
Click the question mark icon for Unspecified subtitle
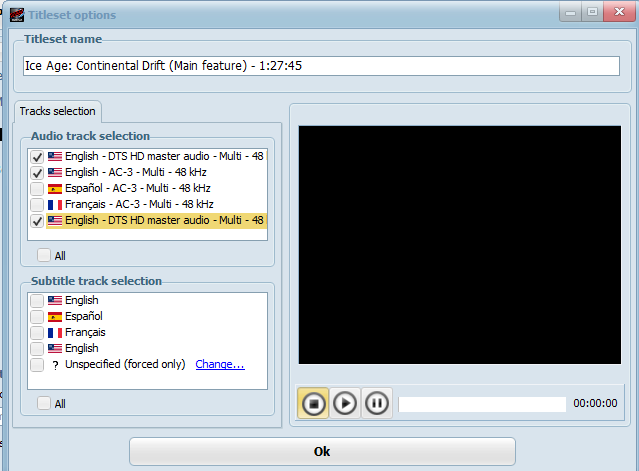(55, 365)
